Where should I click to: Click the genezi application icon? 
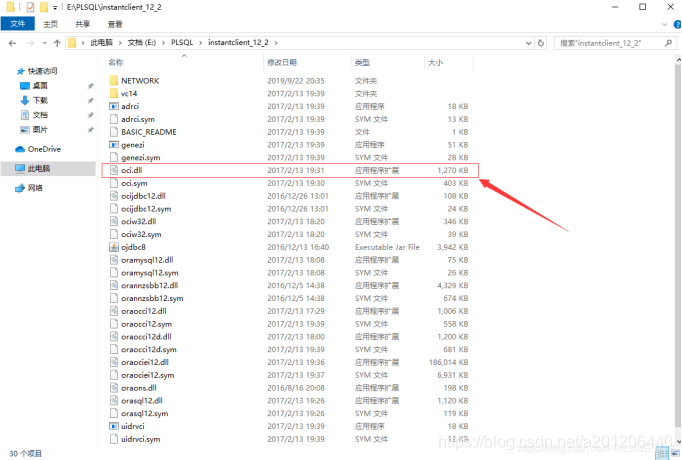(114, 145)
